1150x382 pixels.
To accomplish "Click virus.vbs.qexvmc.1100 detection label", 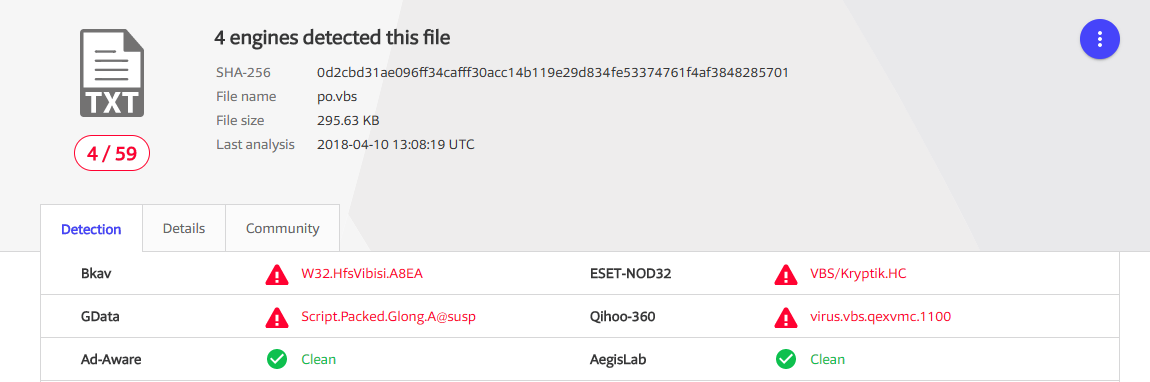I will click(880, 317).
